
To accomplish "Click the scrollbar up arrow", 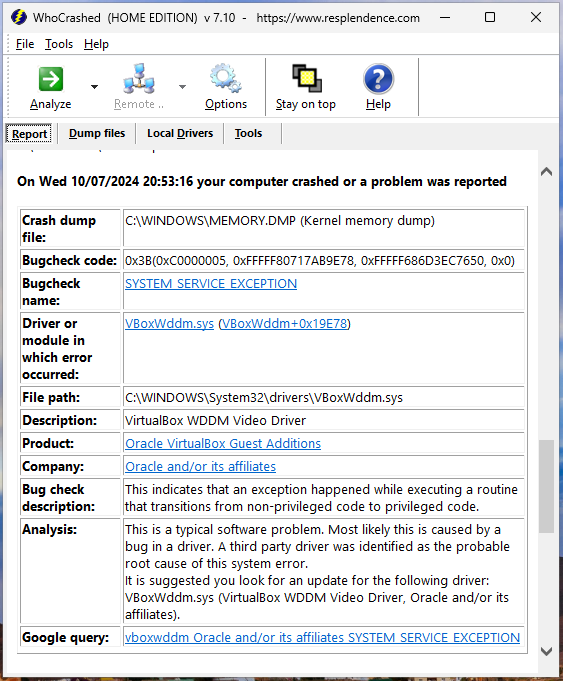I will (546, 172).
